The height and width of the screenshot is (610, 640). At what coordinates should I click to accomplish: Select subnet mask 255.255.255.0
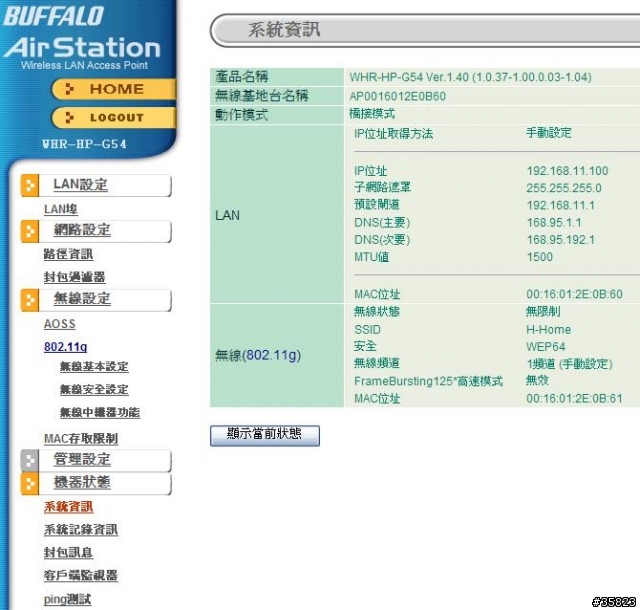click(x=564, y=188)
